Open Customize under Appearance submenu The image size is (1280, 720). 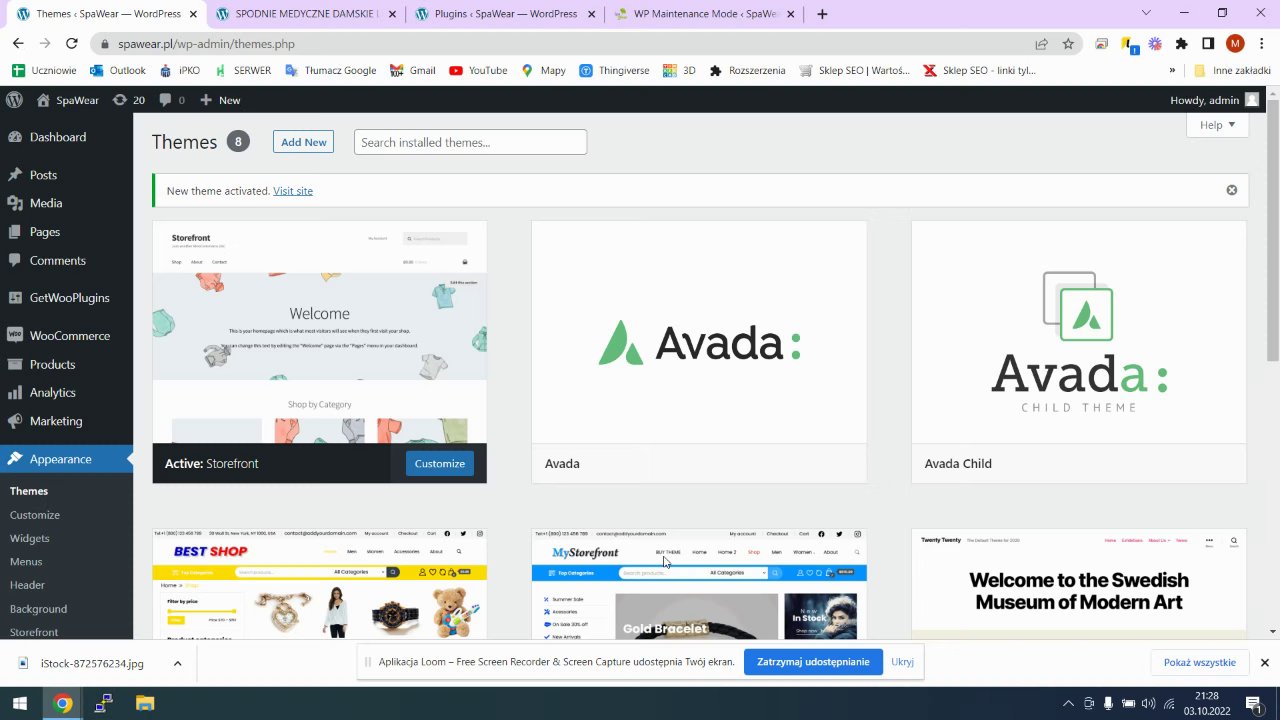click(x=35, y=515)
